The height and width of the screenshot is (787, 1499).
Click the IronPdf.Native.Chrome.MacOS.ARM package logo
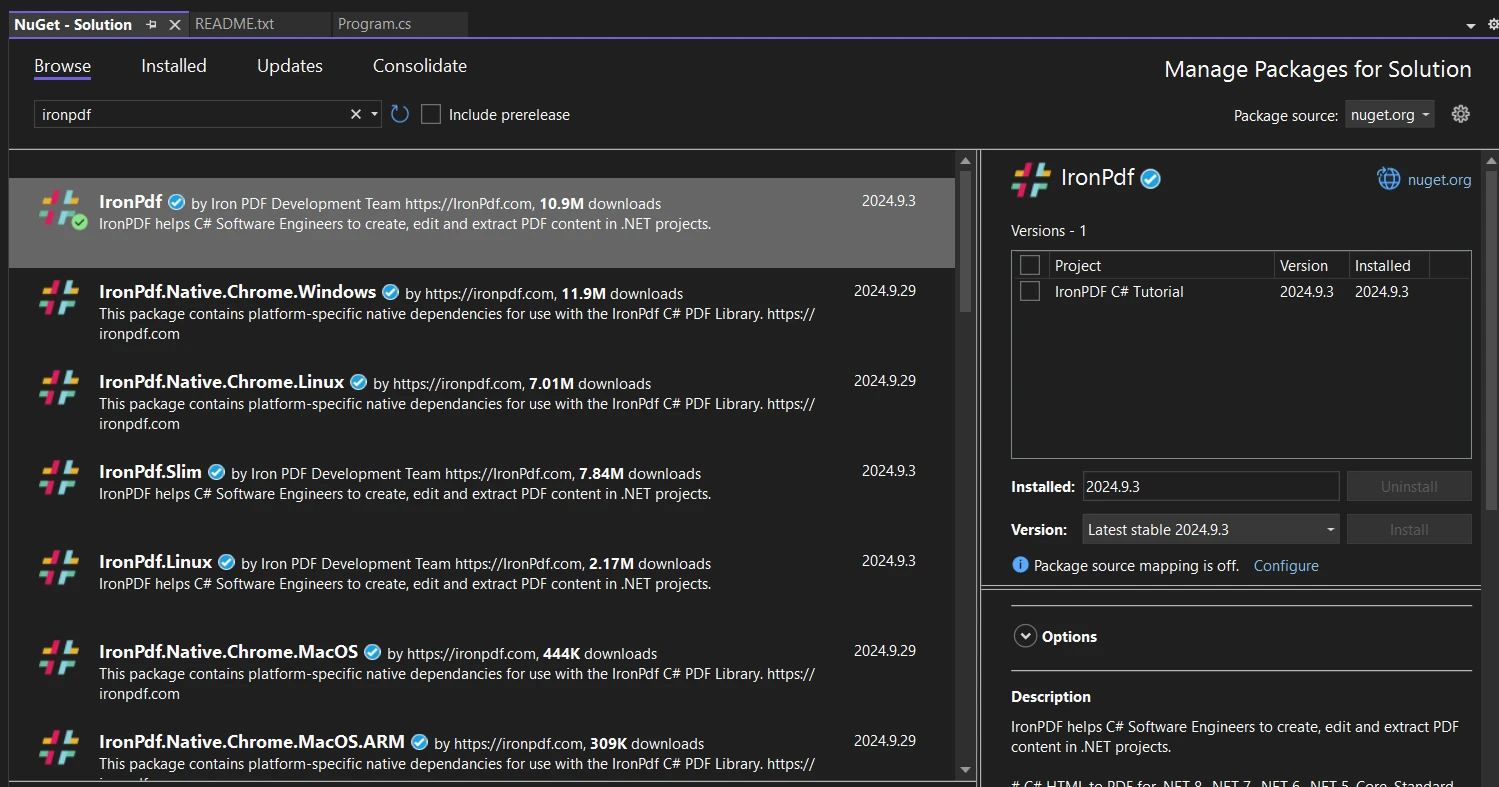click(59, 748)
